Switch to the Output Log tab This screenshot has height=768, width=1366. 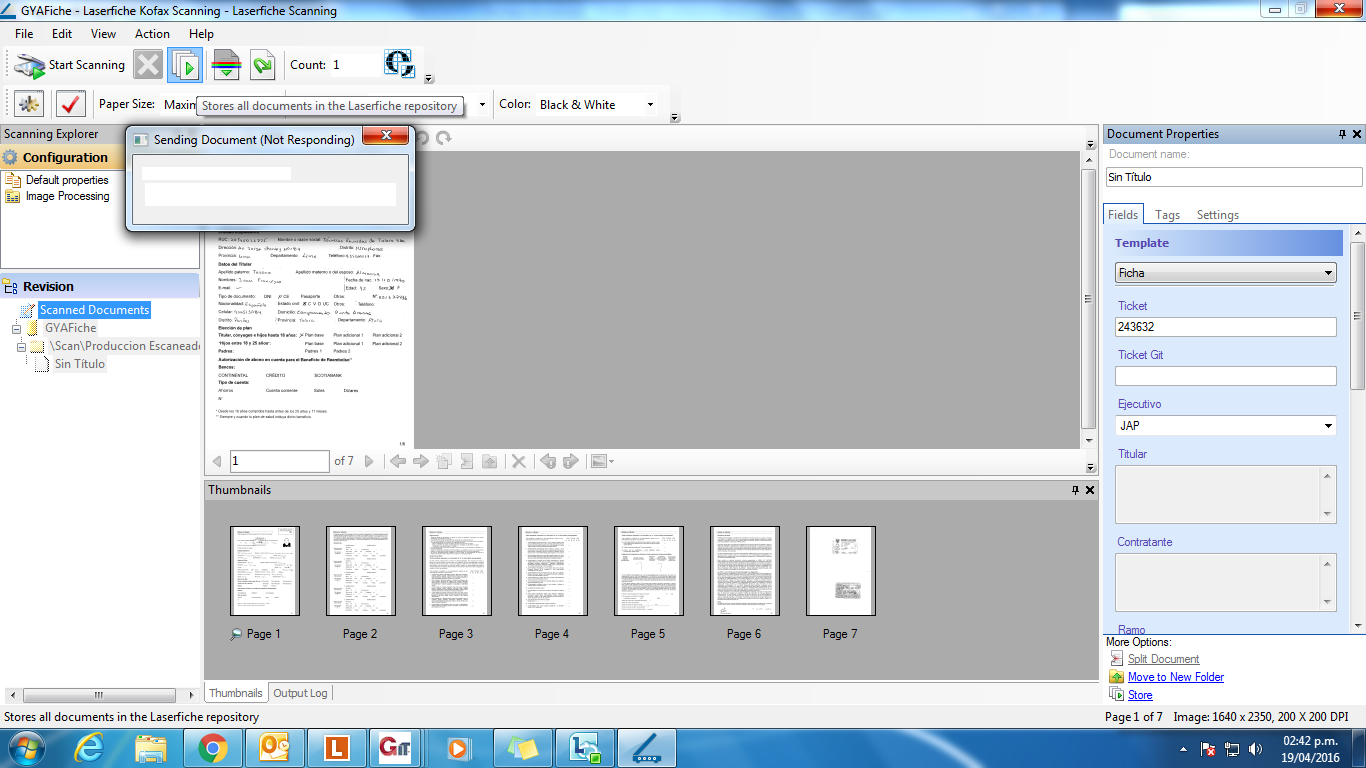click(300, 693)
